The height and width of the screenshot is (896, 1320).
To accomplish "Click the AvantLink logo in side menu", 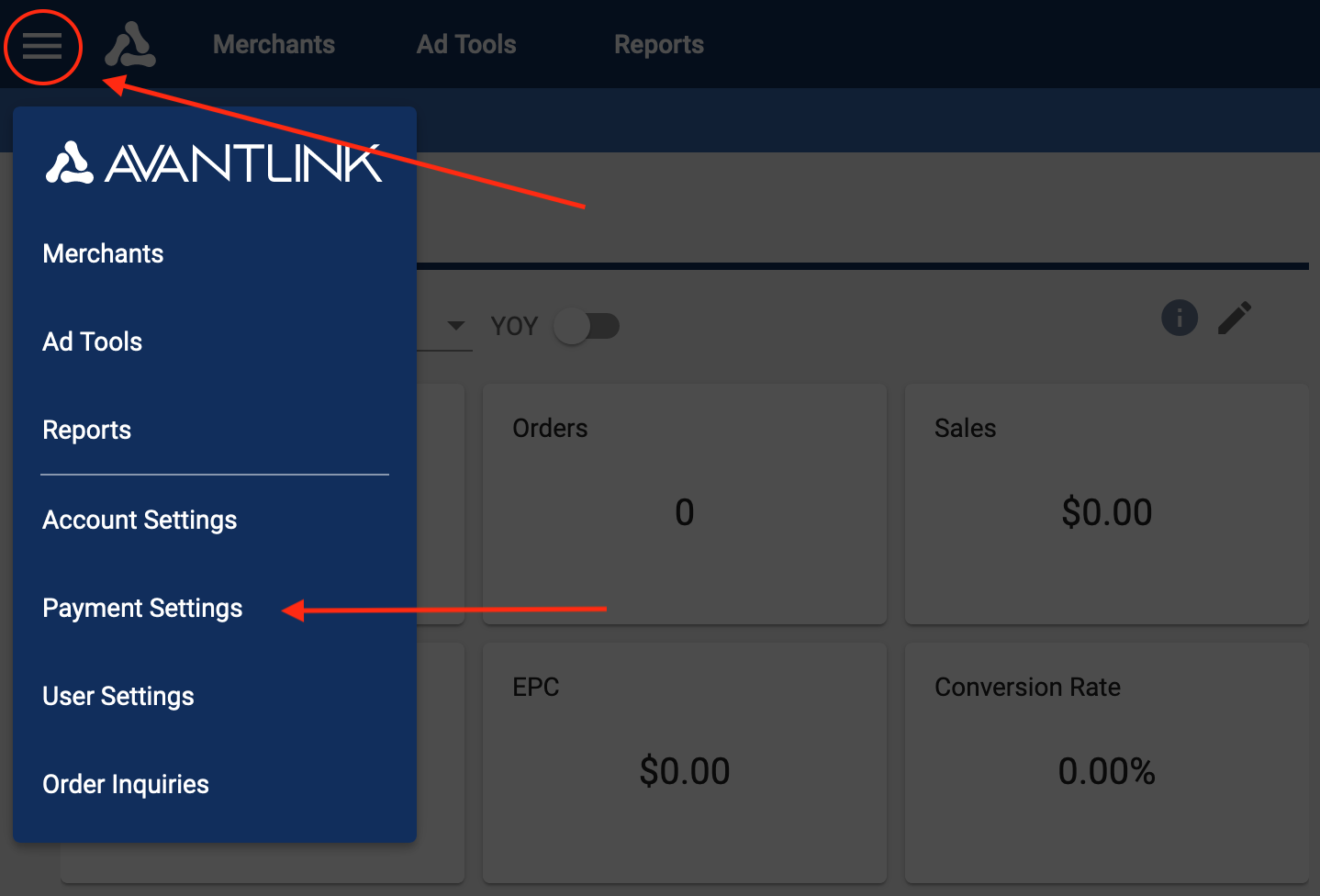I will pos(214,163).
